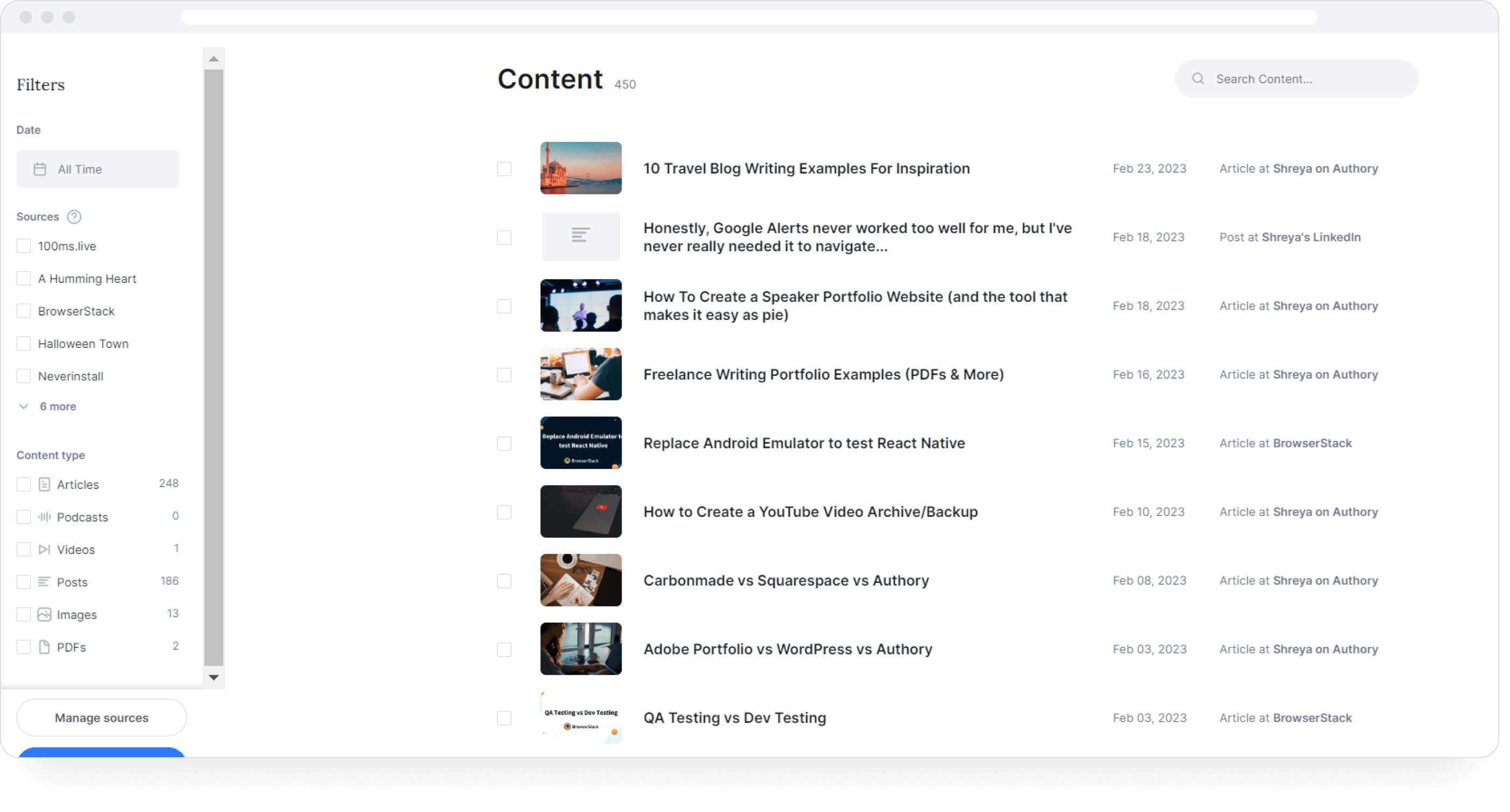The height and width of the screenshot is (812, 1510).
Task: Click the calendar icon in date filter
Action: point(40,169)
